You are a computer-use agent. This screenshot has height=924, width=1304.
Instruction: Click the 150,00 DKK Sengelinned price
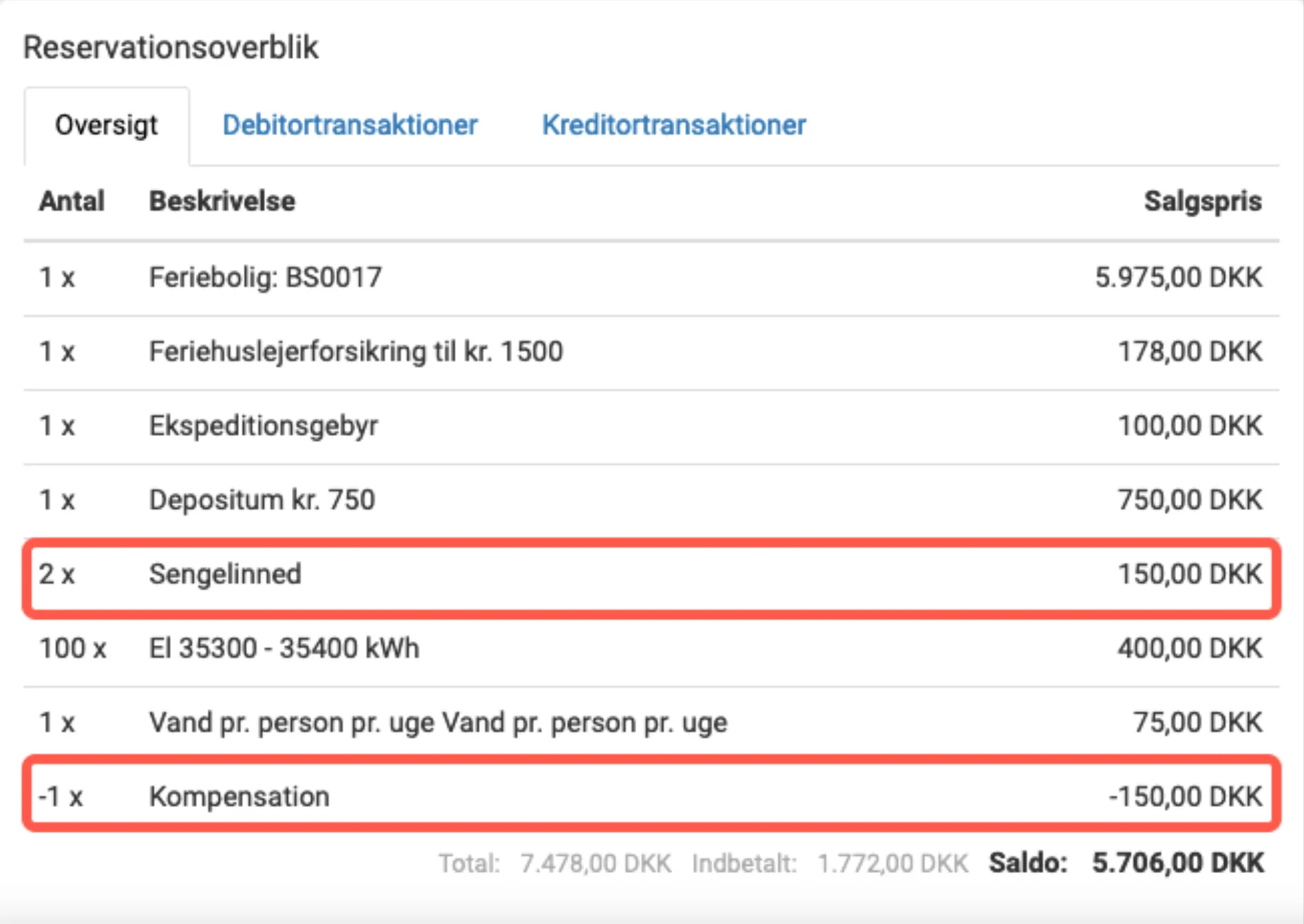1189,574
